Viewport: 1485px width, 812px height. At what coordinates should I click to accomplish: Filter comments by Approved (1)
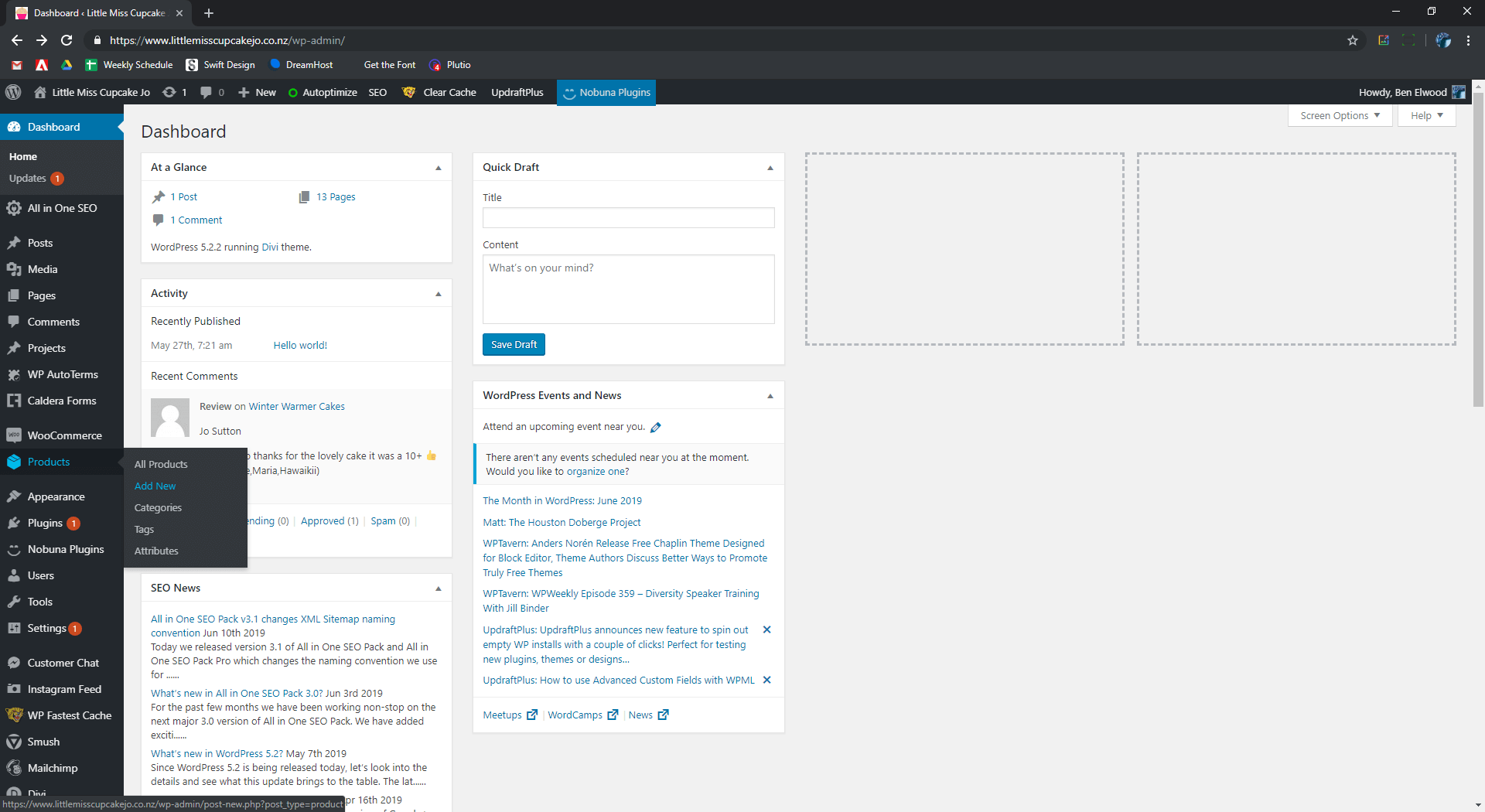329,521
